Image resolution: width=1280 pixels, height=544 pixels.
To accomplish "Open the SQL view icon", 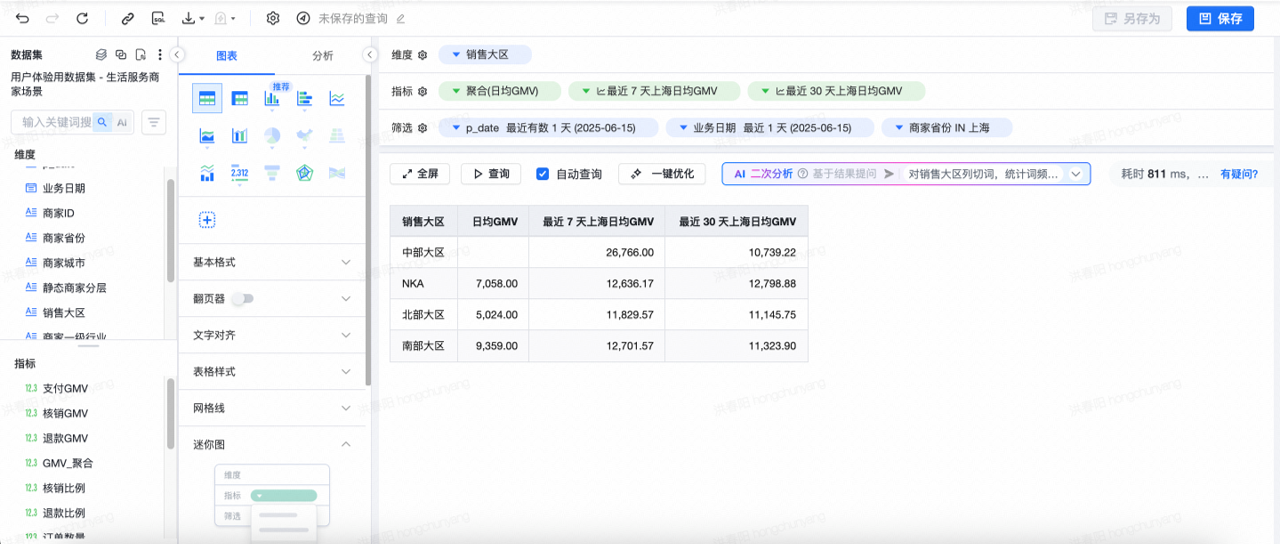I will coord(158,18).
